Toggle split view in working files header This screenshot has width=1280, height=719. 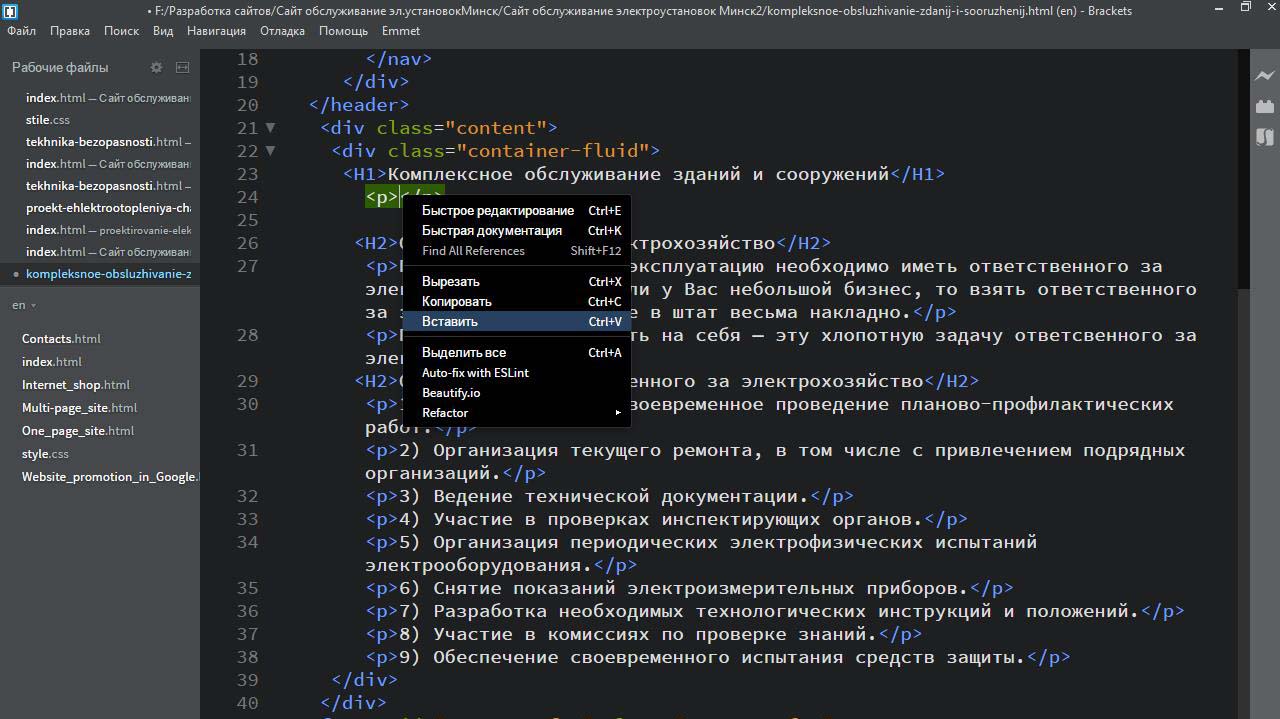(182, 67)
